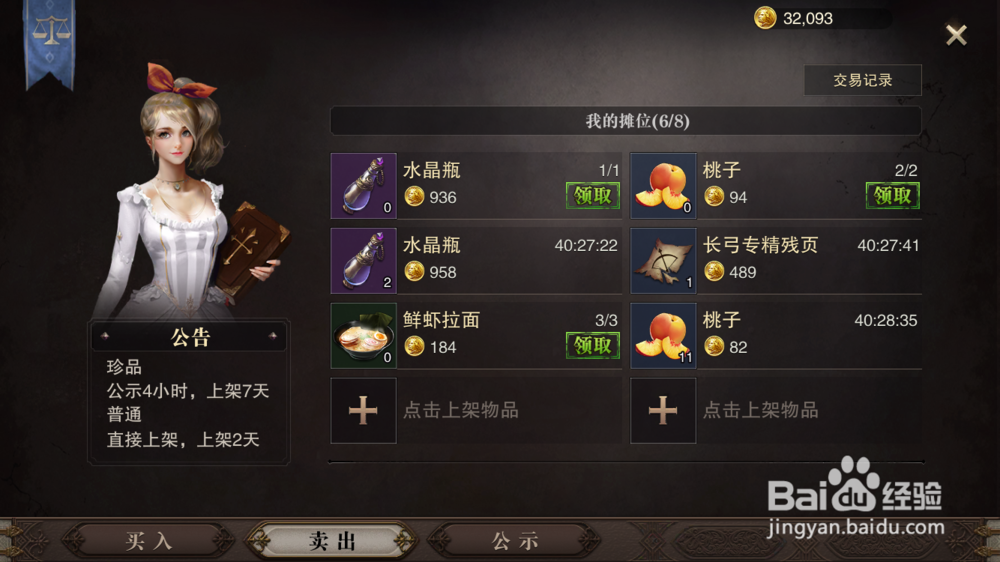Click the 桃子 peach icon priced 82
This screenshot has width=1000, height=562.
[663, 336]
